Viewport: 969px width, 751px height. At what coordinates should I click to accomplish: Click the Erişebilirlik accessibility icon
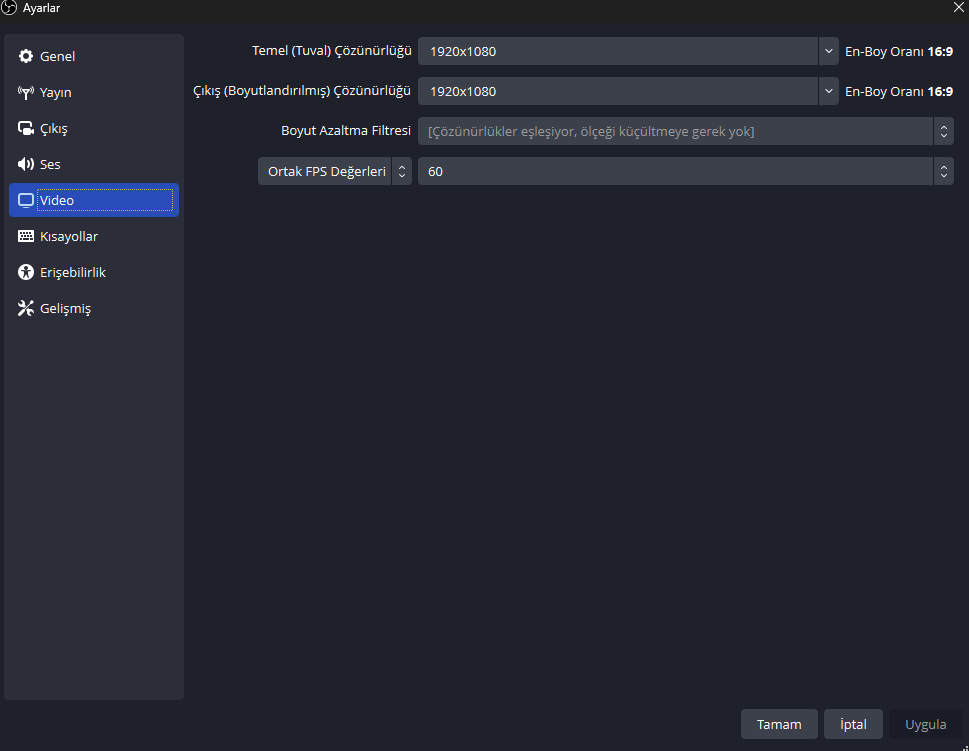26,272
